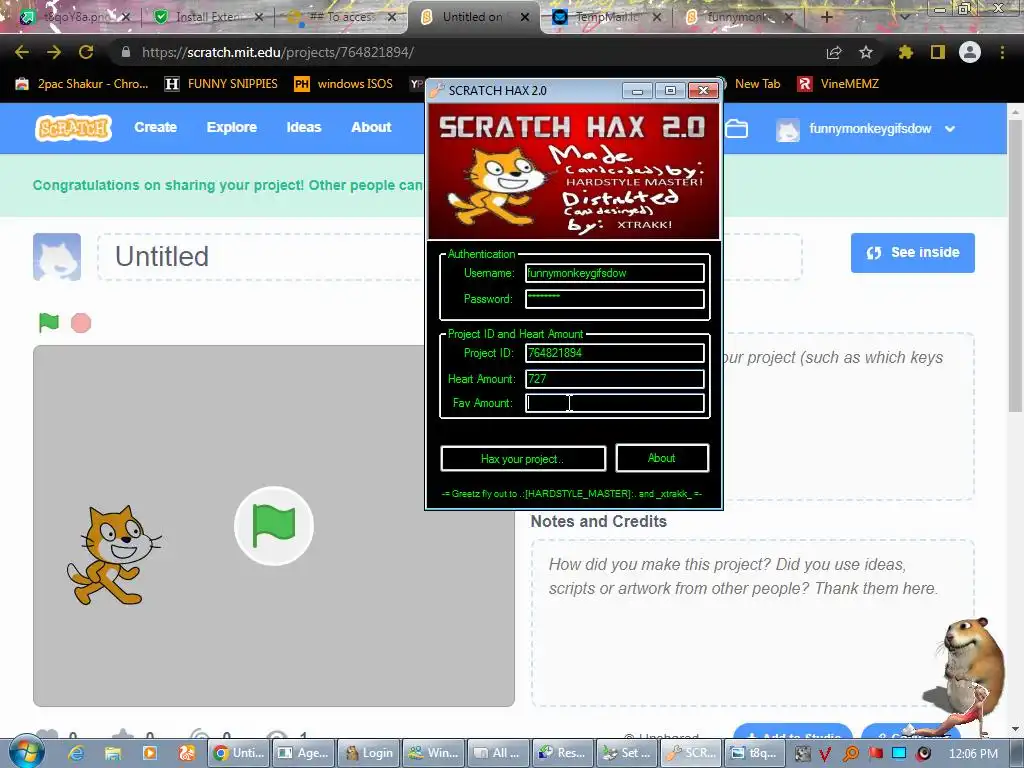
Task: Click the browser address bar URL
Action: (x=278, y=52)
